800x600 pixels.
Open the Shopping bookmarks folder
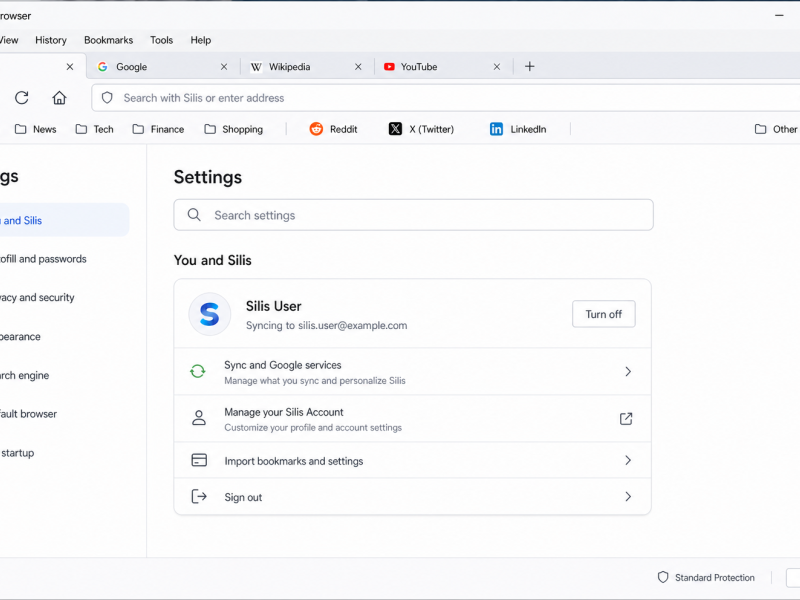(x=234, y=129)
